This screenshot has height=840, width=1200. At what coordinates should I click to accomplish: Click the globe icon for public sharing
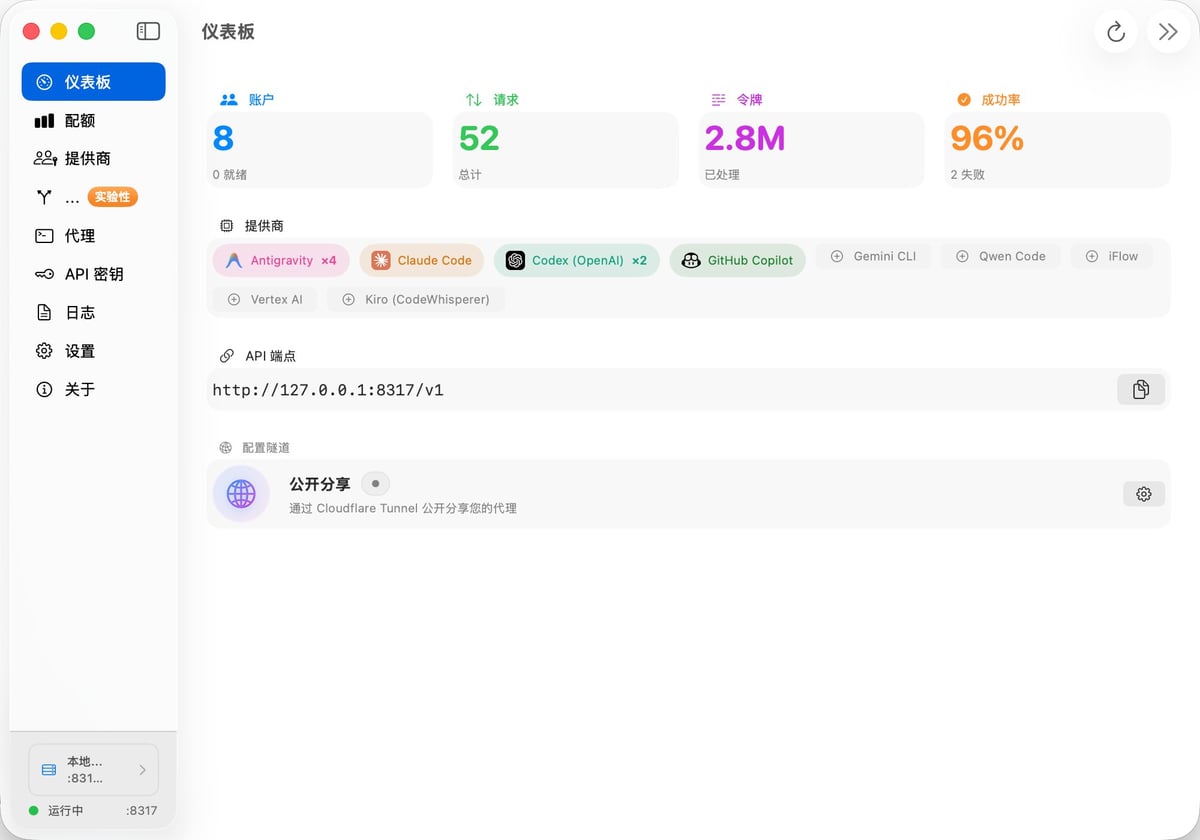241,494
